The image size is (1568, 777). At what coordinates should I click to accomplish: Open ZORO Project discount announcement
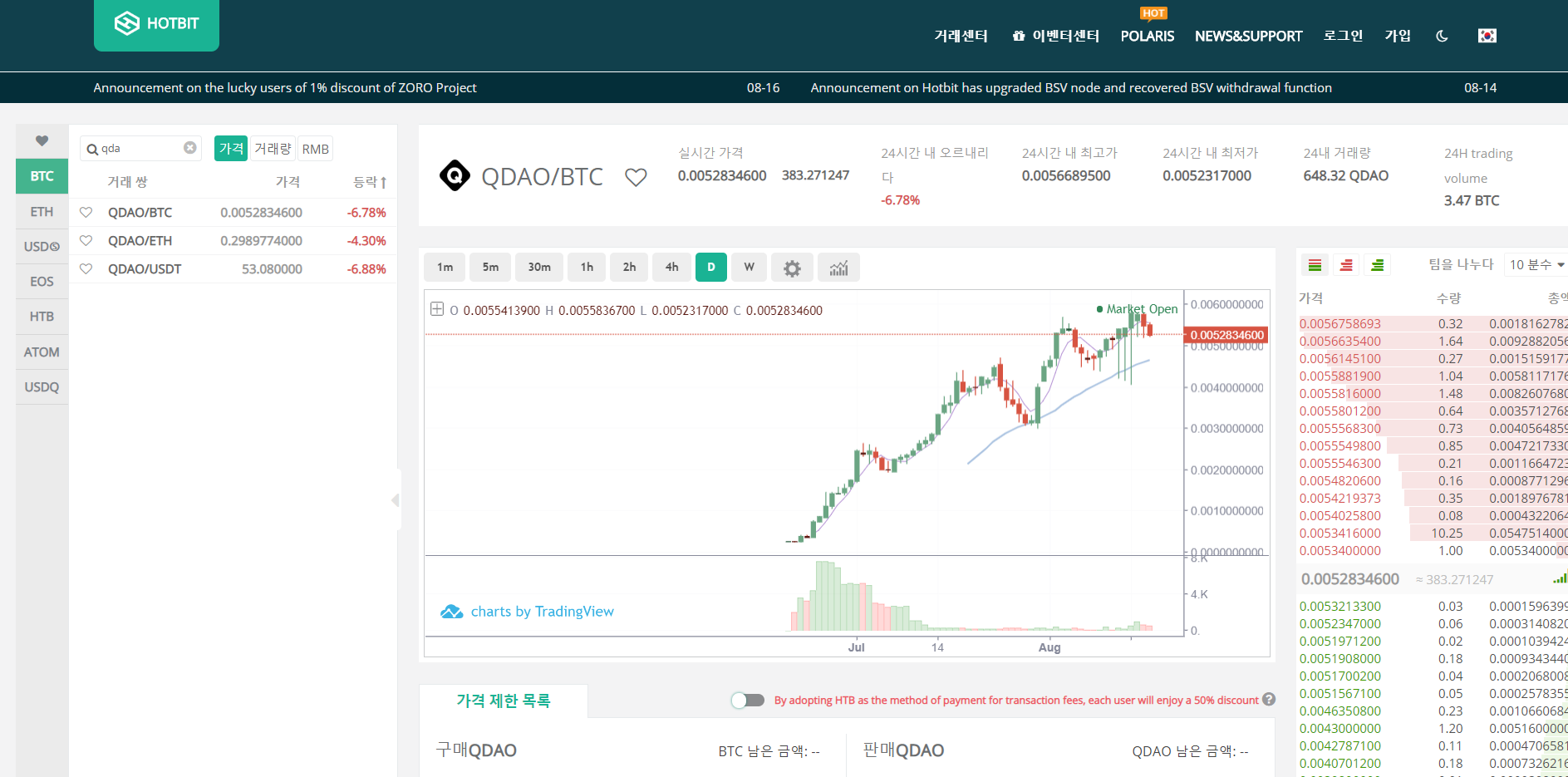pyautogui.click(x=285, y=88)
